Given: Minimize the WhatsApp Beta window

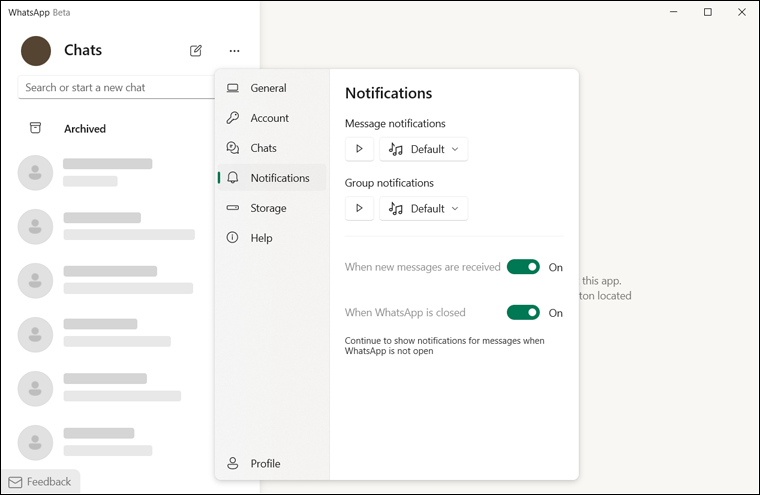Looking at the screenshot, I should tap(674, 12).
